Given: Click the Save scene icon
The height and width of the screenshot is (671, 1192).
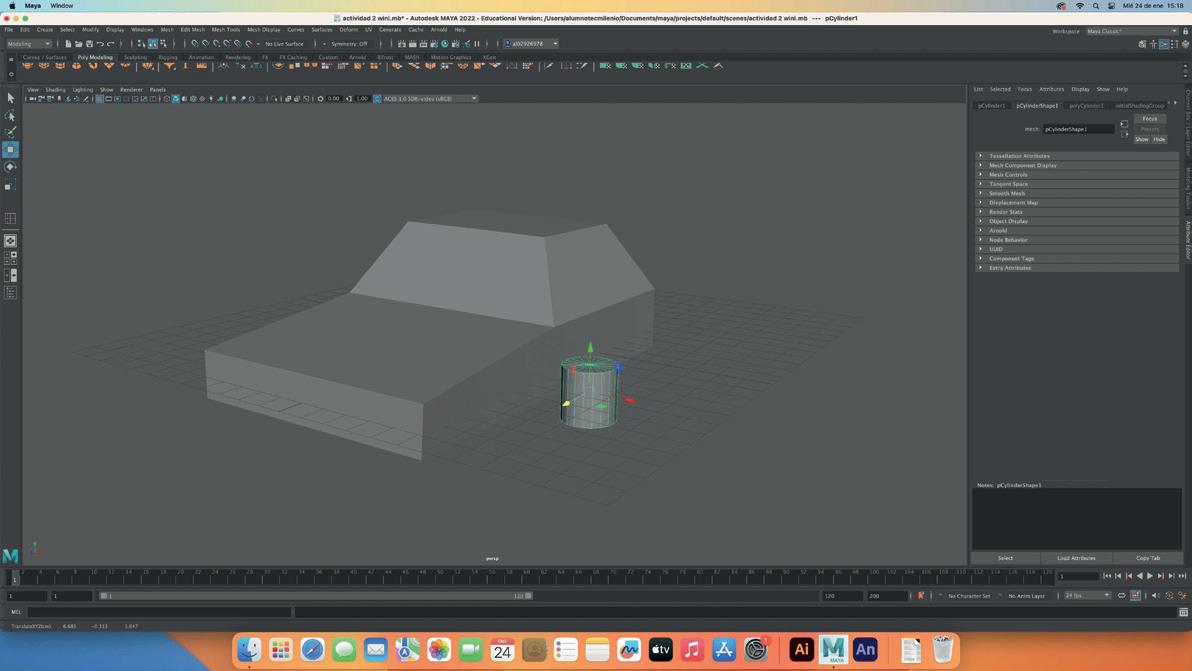Looking at the screenshot, I should coord(89,44).
